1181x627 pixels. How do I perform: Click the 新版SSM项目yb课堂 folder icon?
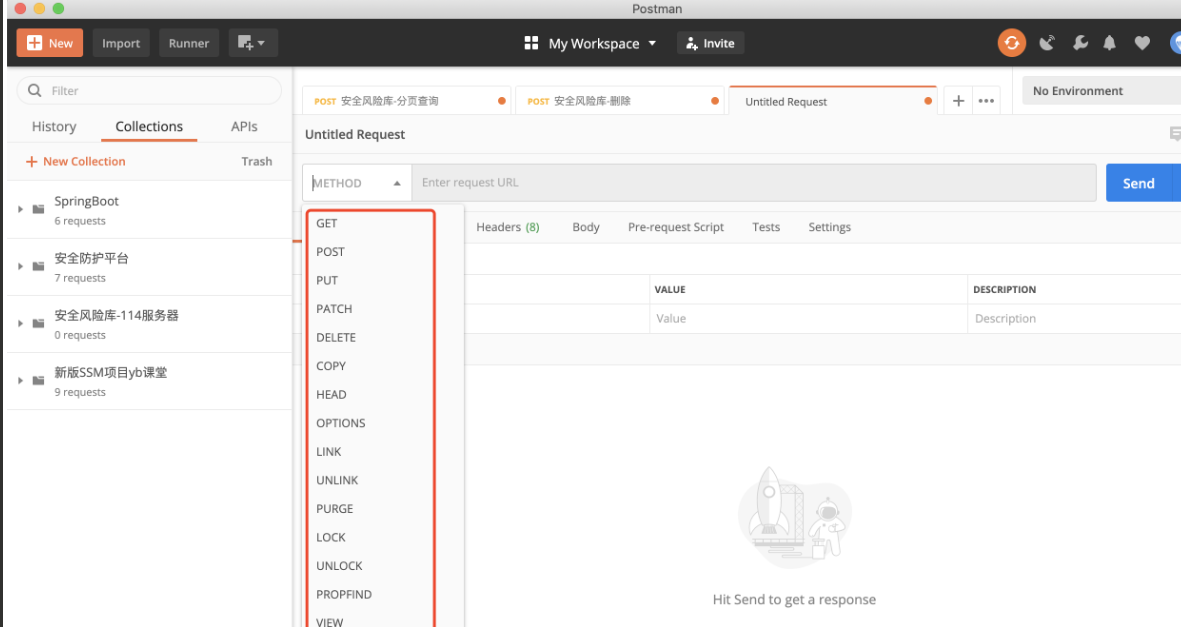point(38,381)
